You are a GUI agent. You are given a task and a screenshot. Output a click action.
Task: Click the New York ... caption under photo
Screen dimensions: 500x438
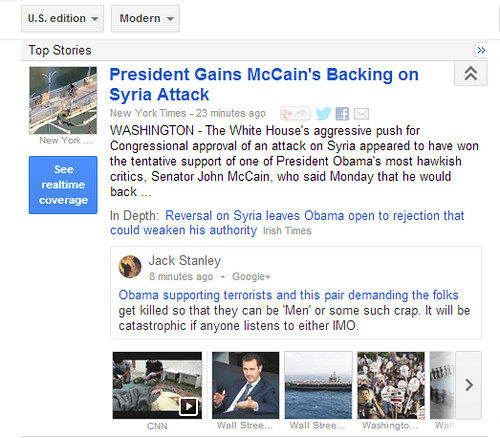65,141
